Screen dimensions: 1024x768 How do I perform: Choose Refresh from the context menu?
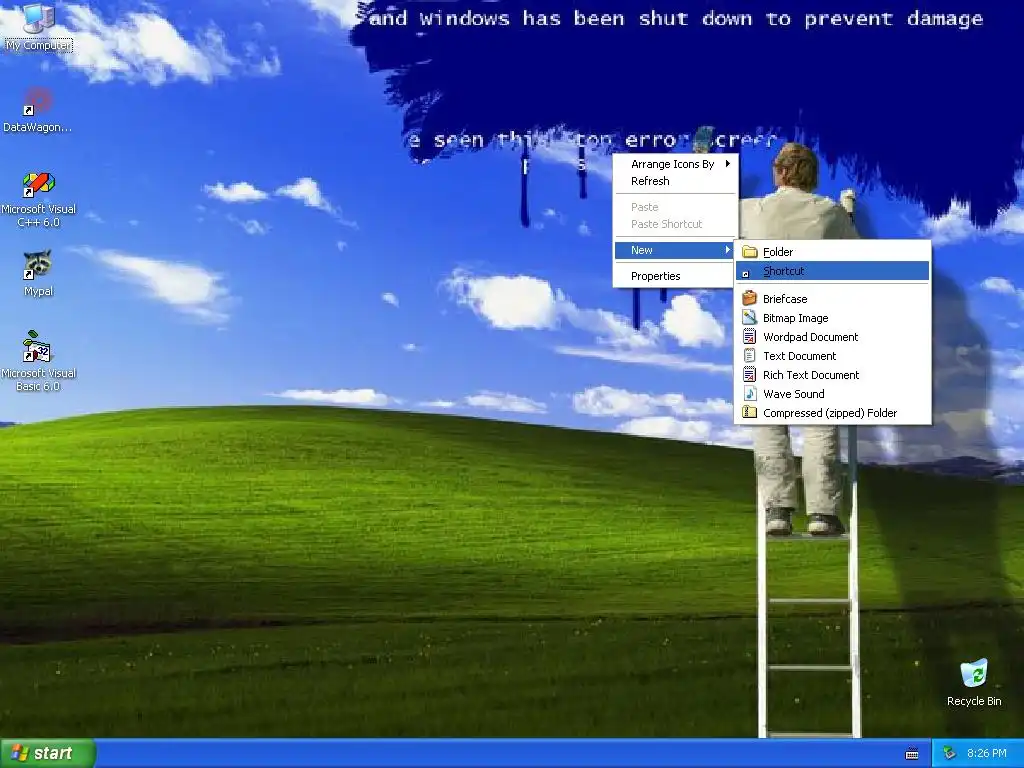click(675, 181)
